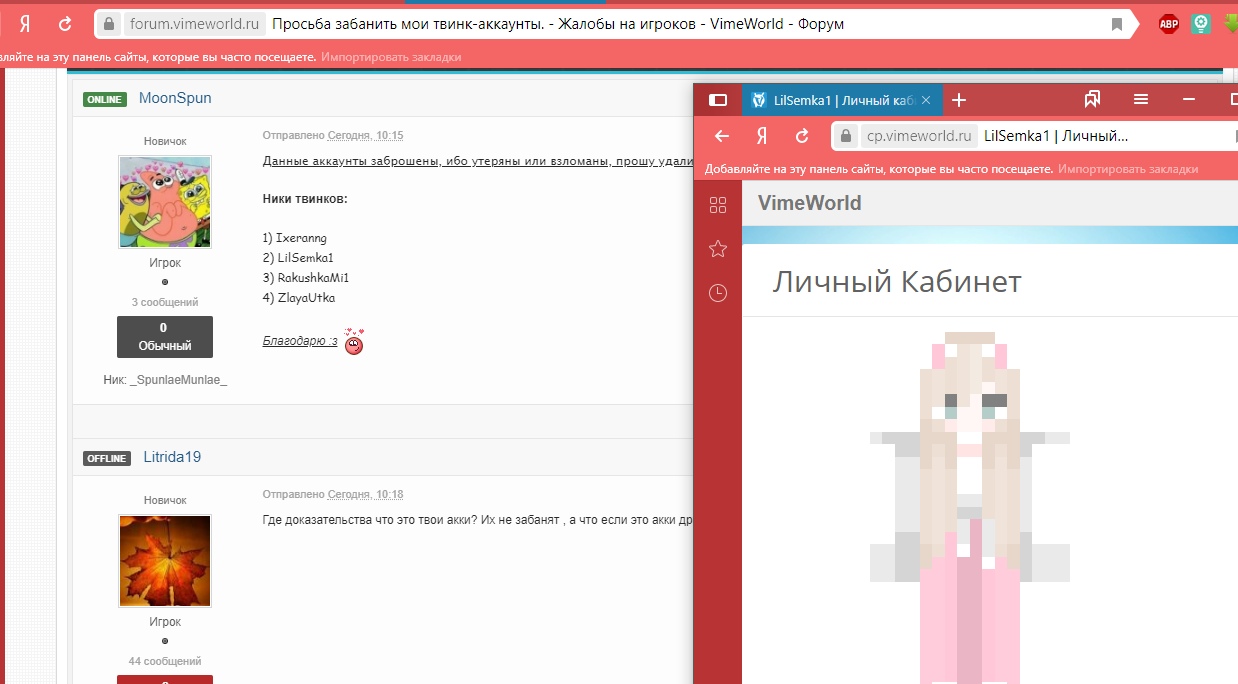Select the LilSemka1 tab

(x=840, y=100)
